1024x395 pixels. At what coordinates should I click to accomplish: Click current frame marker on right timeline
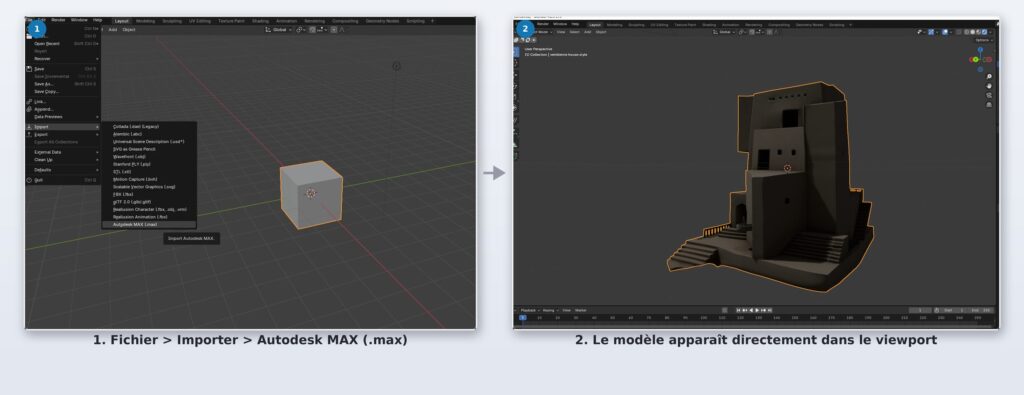click(522, 317)
